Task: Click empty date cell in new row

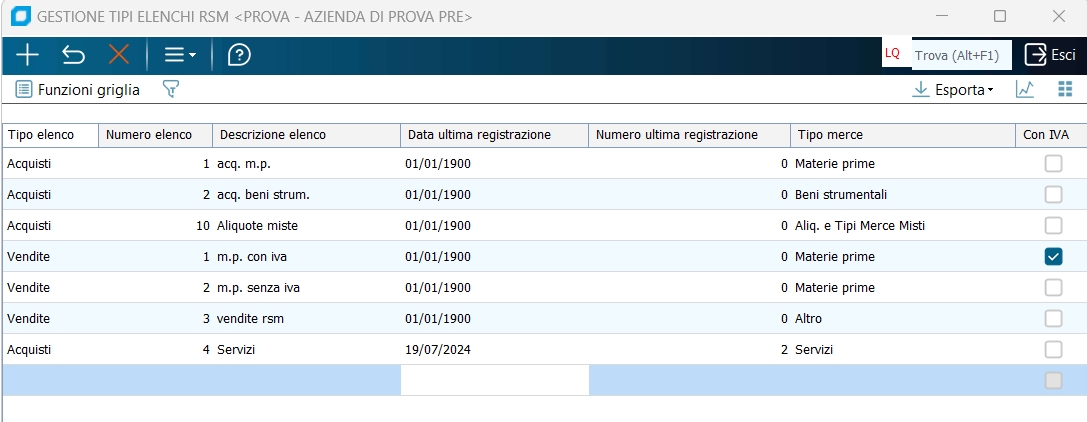Action: [494, 380]
